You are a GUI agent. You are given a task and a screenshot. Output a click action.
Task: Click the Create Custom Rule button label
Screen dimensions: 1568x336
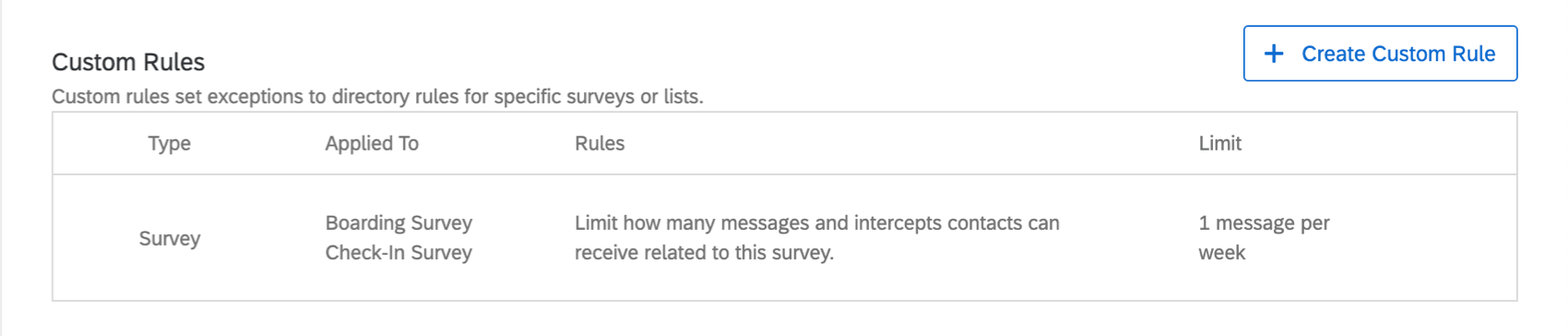point(1398,54)
